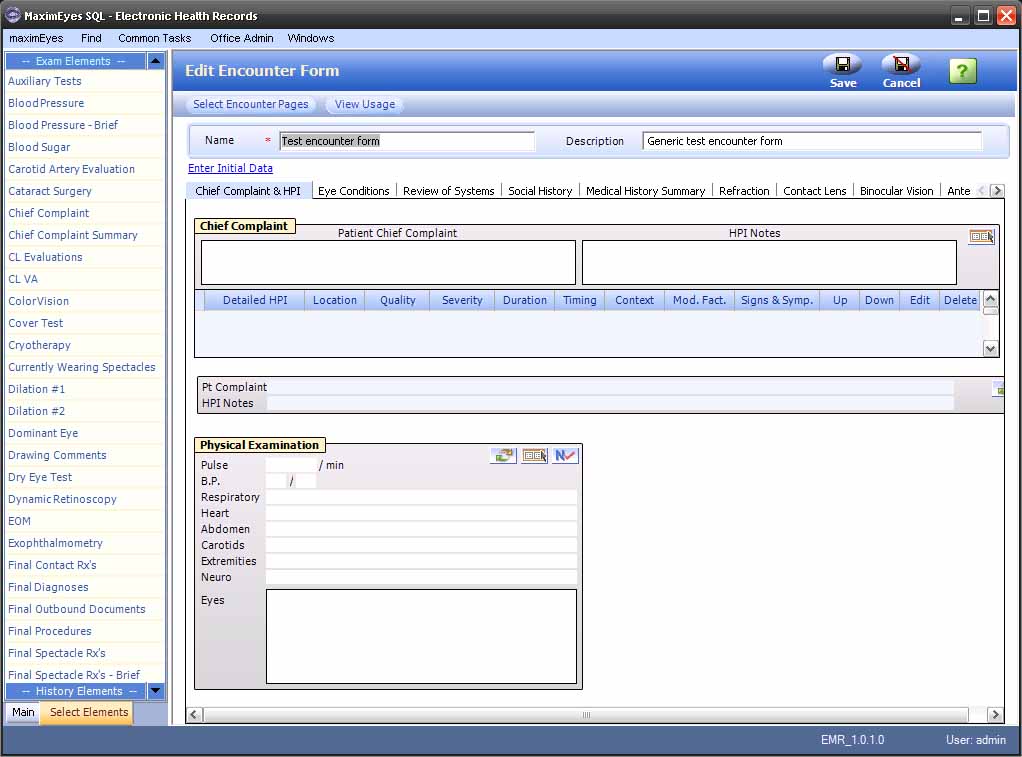Open the Common Tasks menu

pyautogui.click(x=154, y=38)
